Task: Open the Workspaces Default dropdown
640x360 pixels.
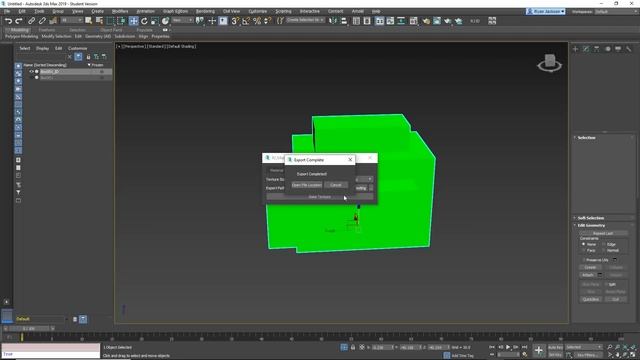Action: pyautogui.click(x=616, y=11)
